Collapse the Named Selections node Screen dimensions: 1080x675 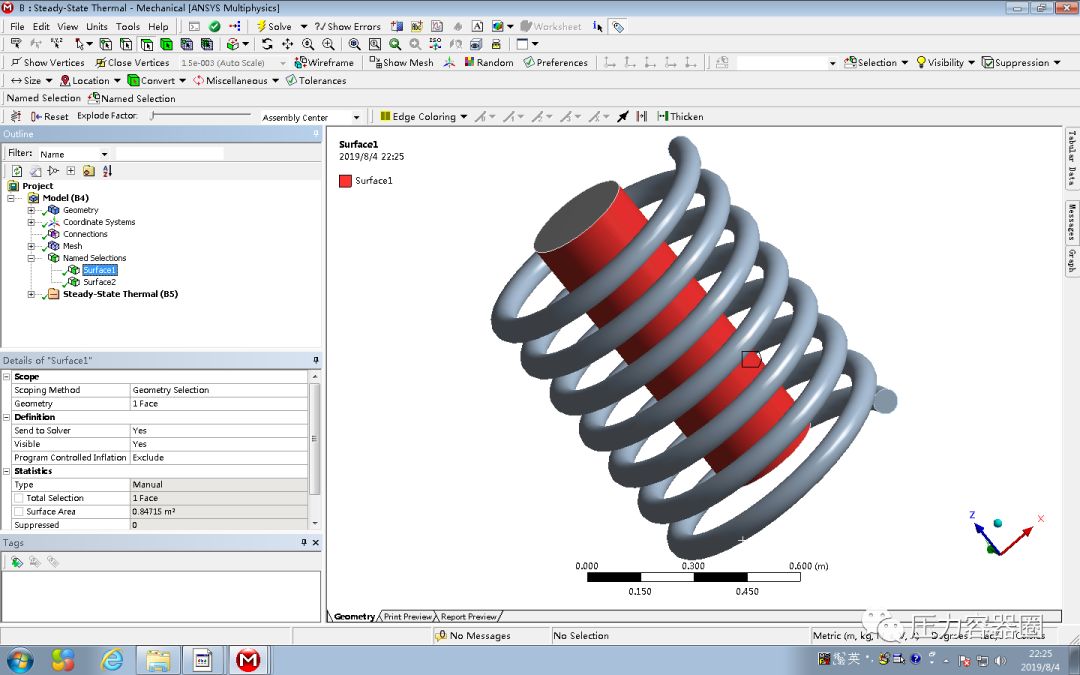pos(31,258)
